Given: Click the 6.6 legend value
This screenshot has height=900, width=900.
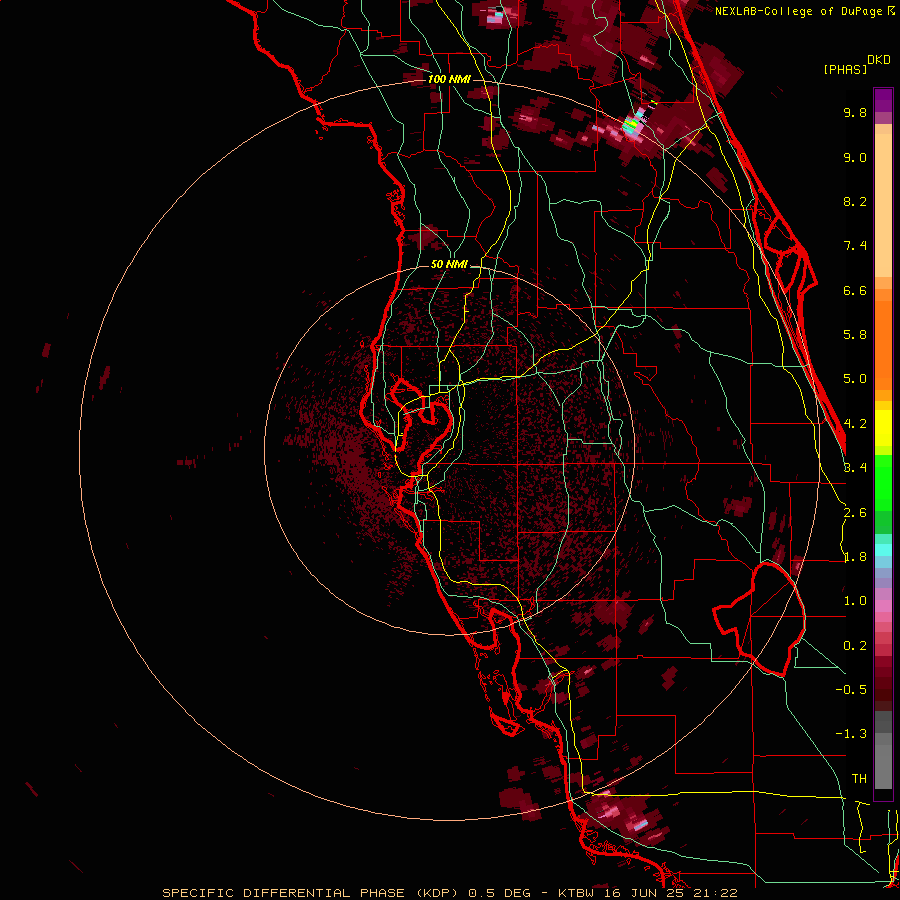Looking at the screenshot, I should coord(855,290).
